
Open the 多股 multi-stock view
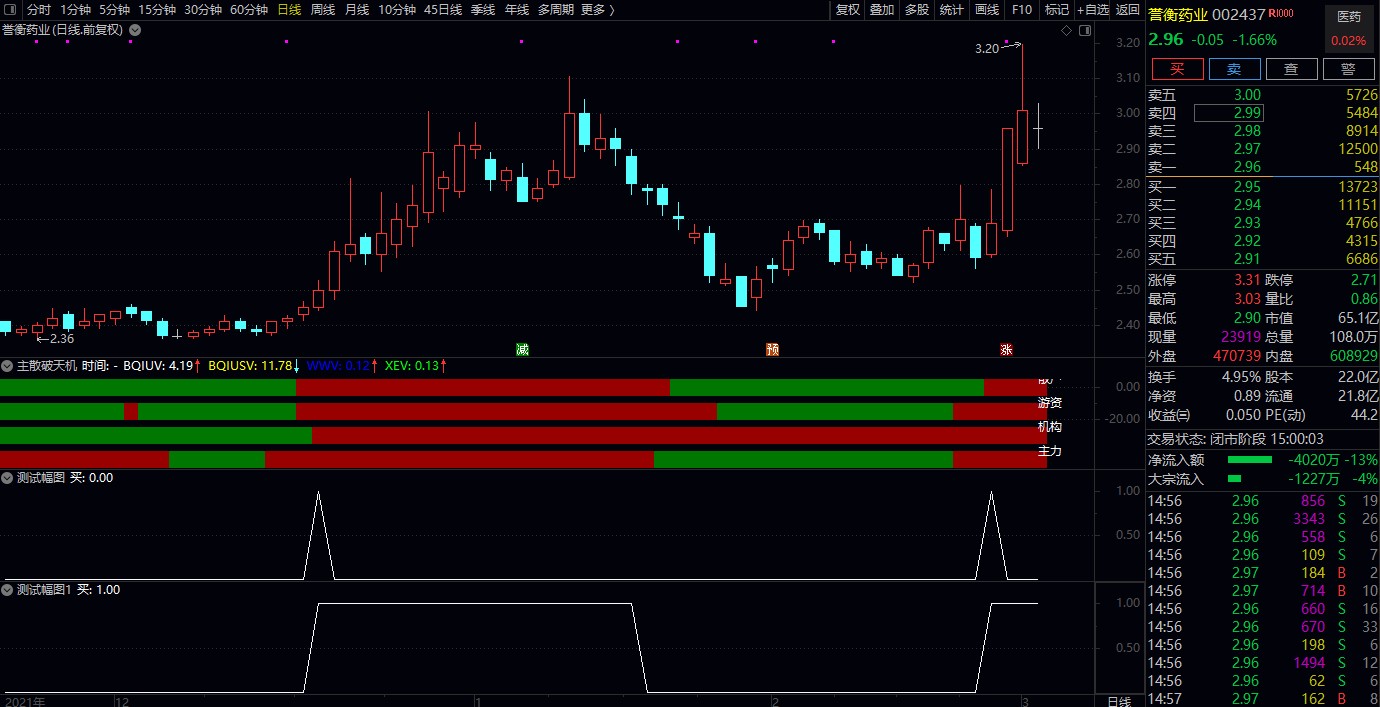point(917,10)
